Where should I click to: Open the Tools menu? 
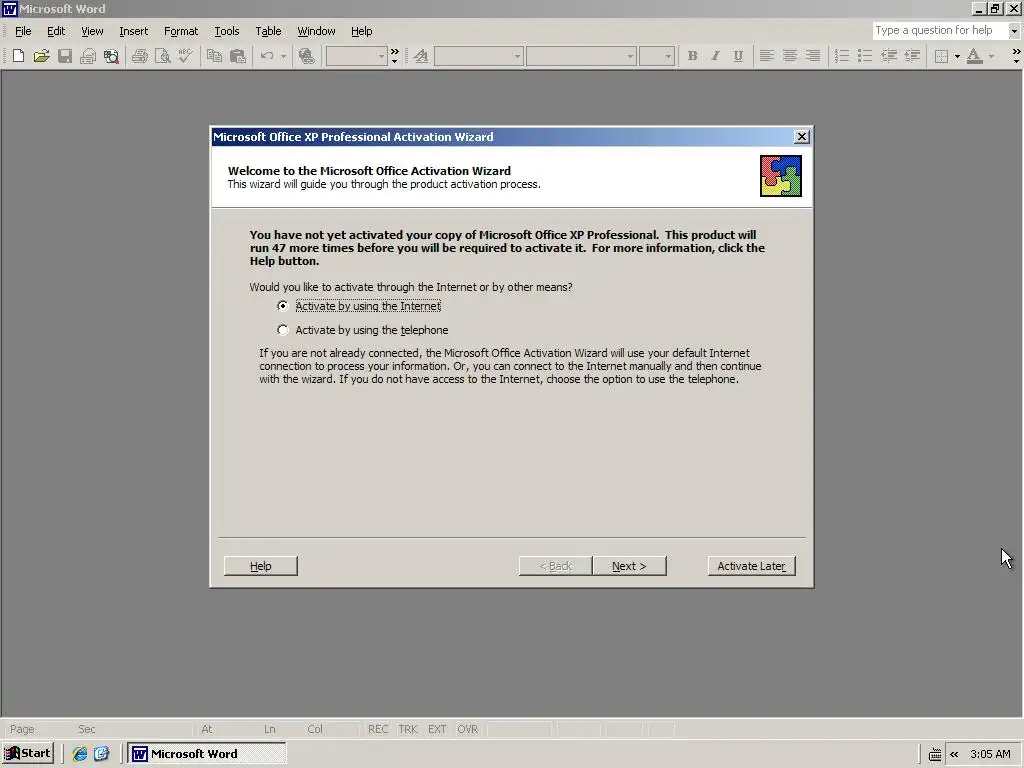pyautogui.click(x=227, y=31)
